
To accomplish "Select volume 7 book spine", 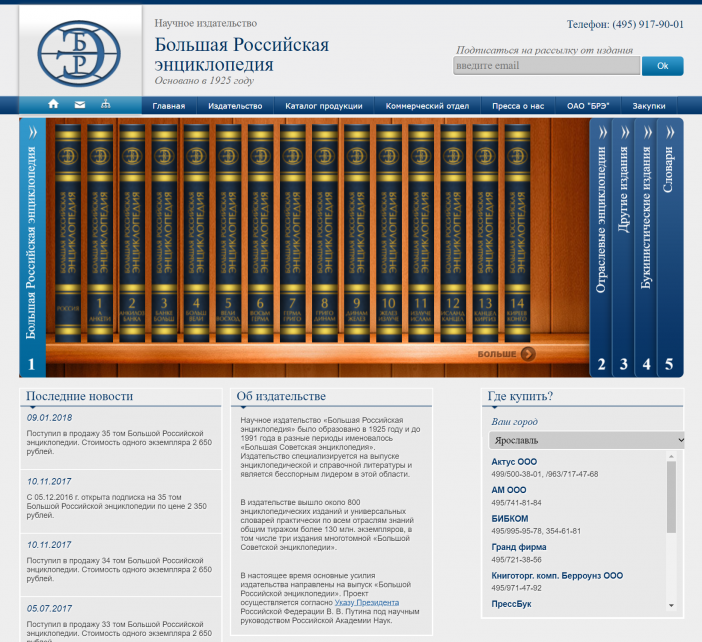I will tap(293, 233).
